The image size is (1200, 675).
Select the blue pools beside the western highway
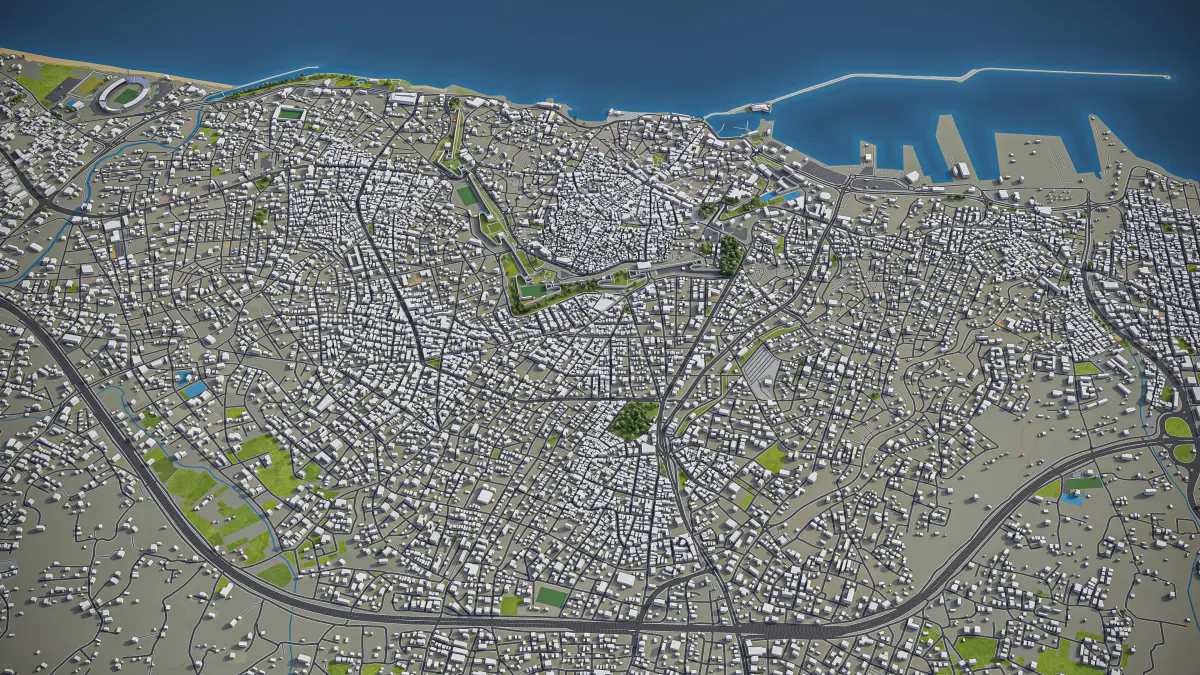point(190,385)
